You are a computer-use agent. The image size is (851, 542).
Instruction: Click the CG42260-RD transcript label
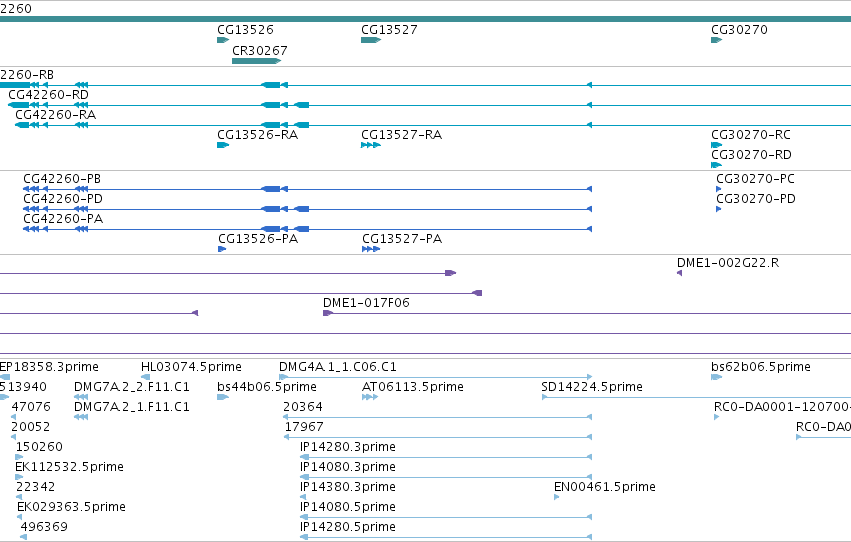pyautogui.click(x=48, y=94)
